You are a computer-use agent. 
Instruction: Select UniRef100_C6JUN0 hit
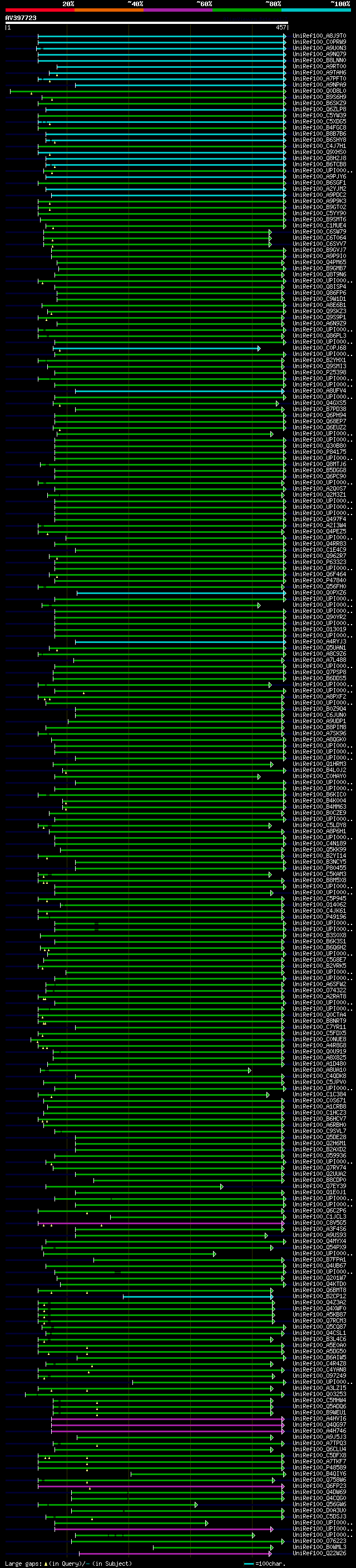[x=319, y=715]
